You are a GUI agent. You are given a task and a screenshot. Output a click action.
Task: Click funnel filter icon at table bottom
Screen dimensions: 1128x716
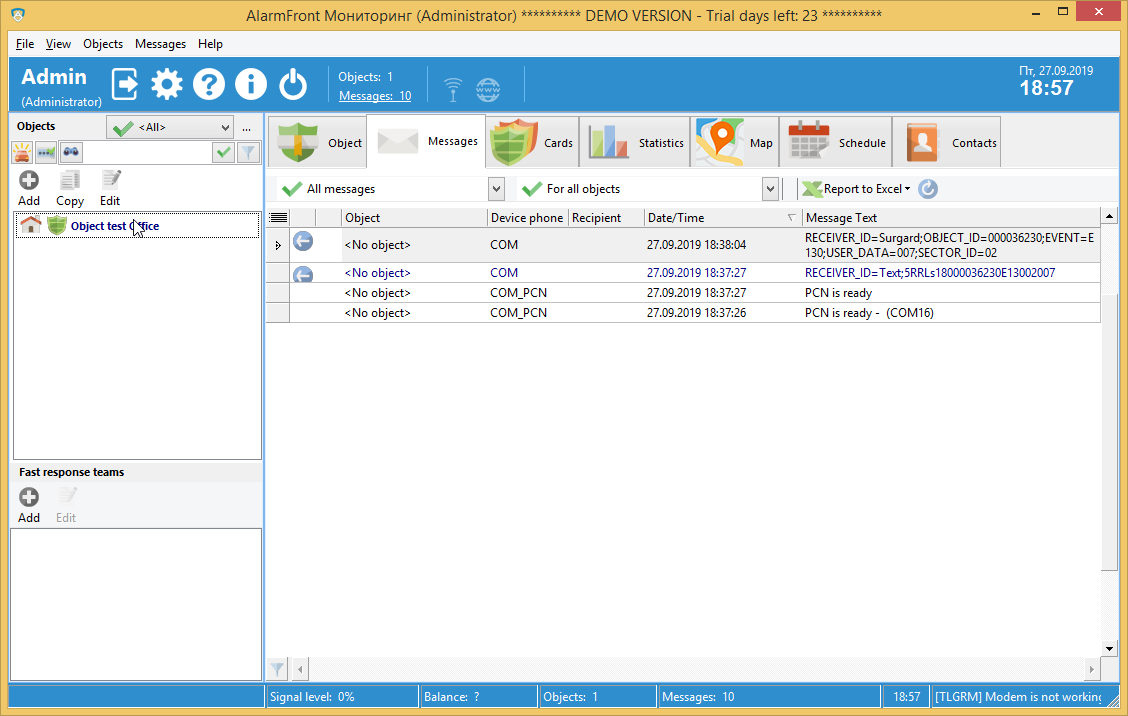point(277,669)
